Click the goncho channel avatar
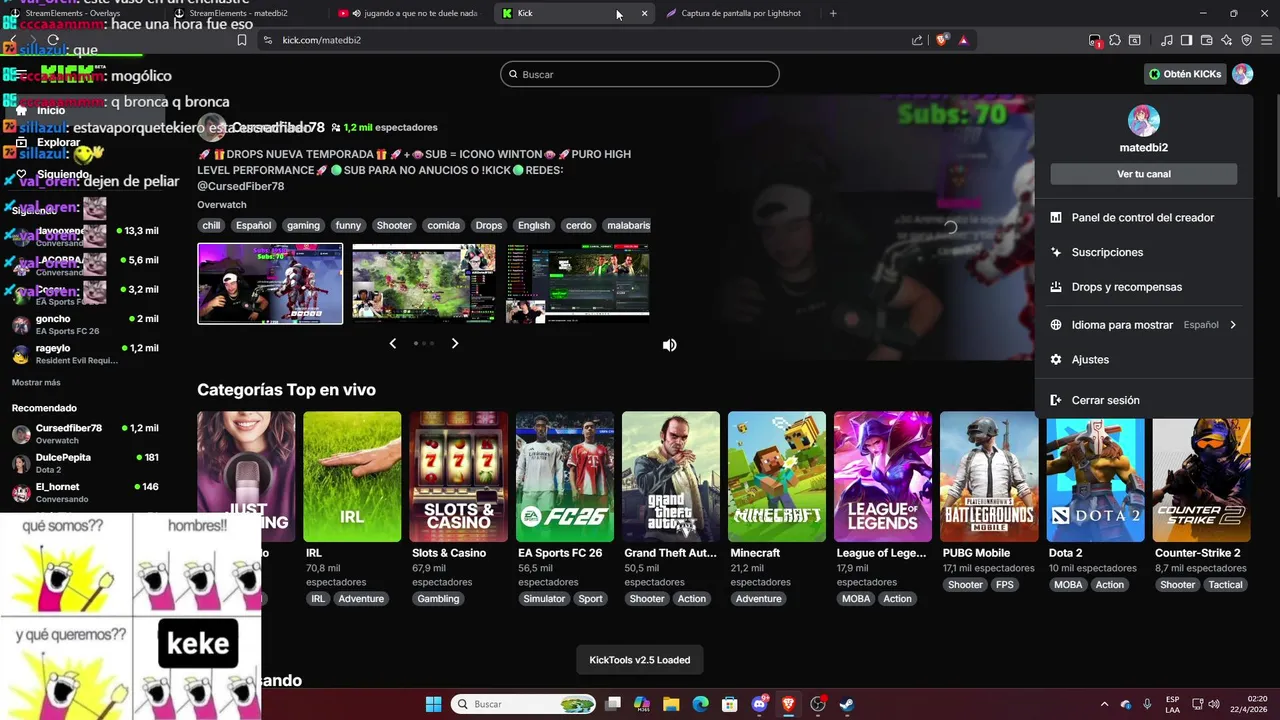Viewport: 1280px width, 720px height. tap(21, 325)
